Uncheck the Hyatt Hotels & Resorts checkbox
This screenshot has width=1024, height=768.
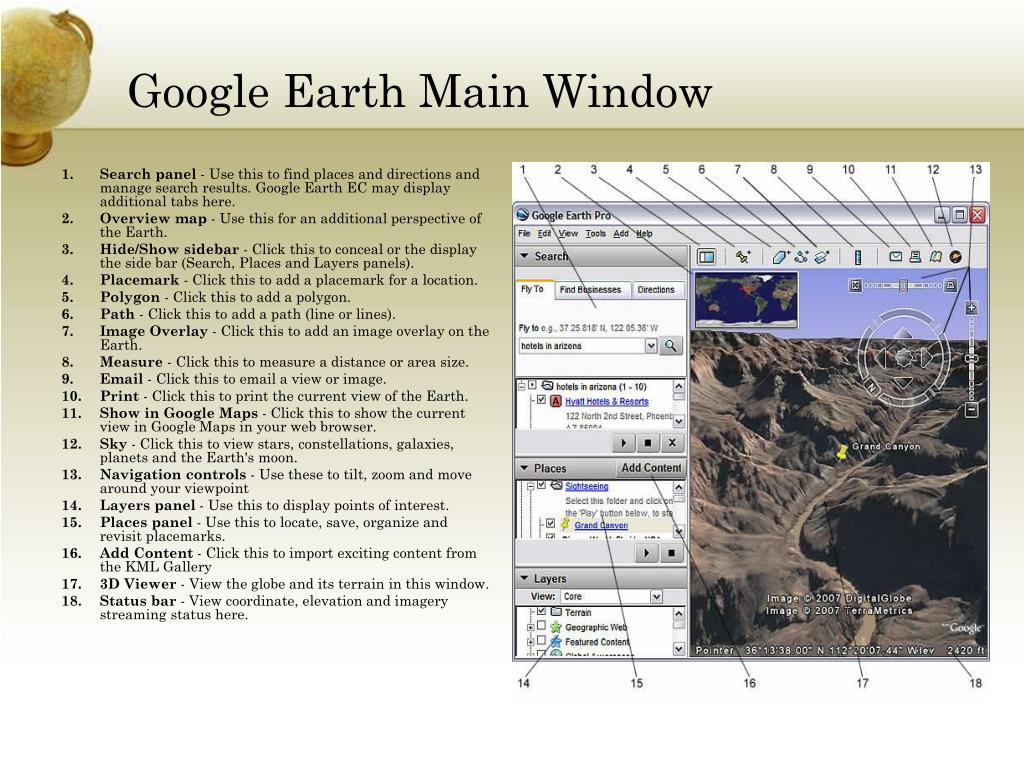tap(541, 400)
